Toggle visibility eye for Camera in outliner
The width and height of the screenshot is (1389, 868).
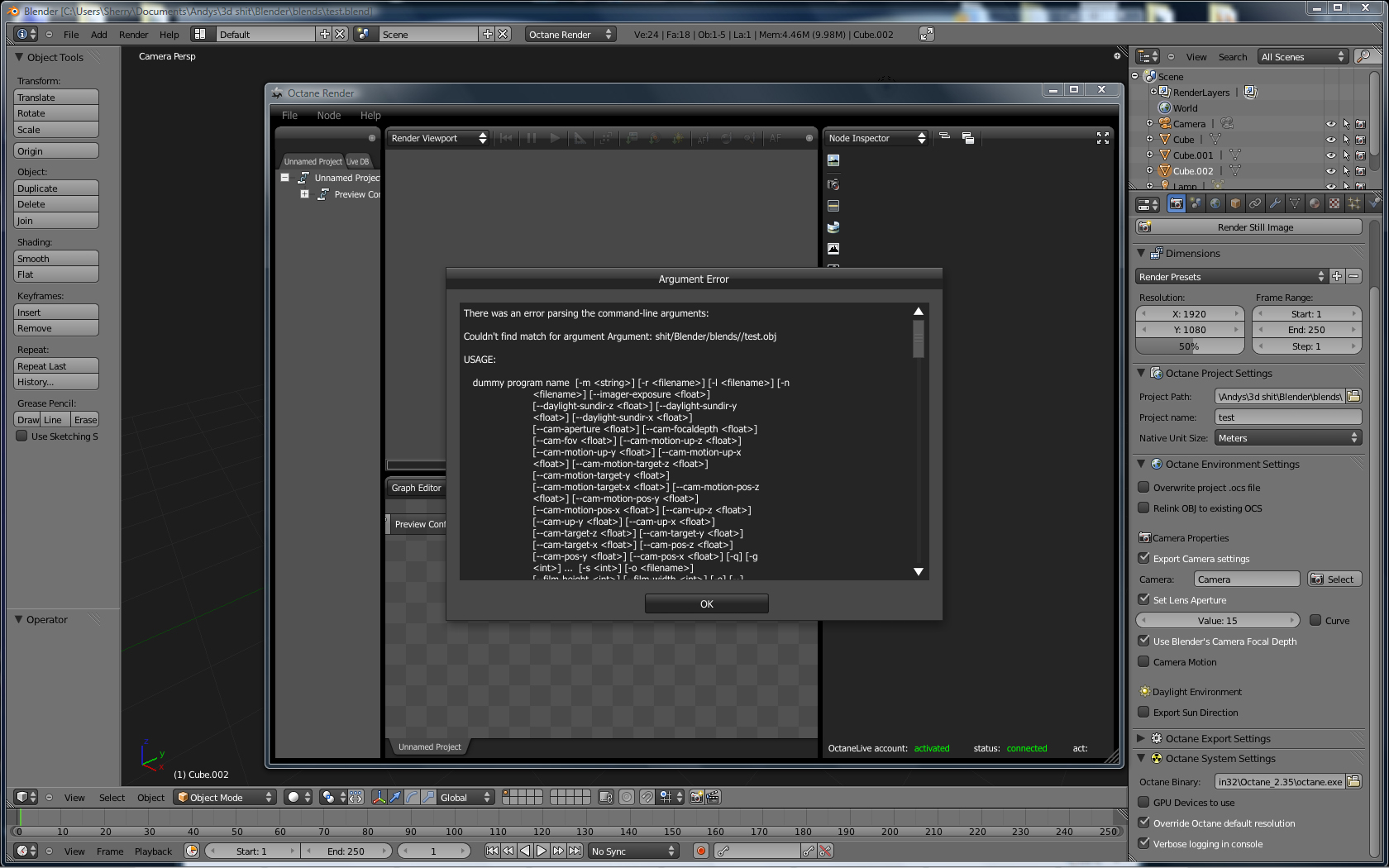(x=1331, y=124)
